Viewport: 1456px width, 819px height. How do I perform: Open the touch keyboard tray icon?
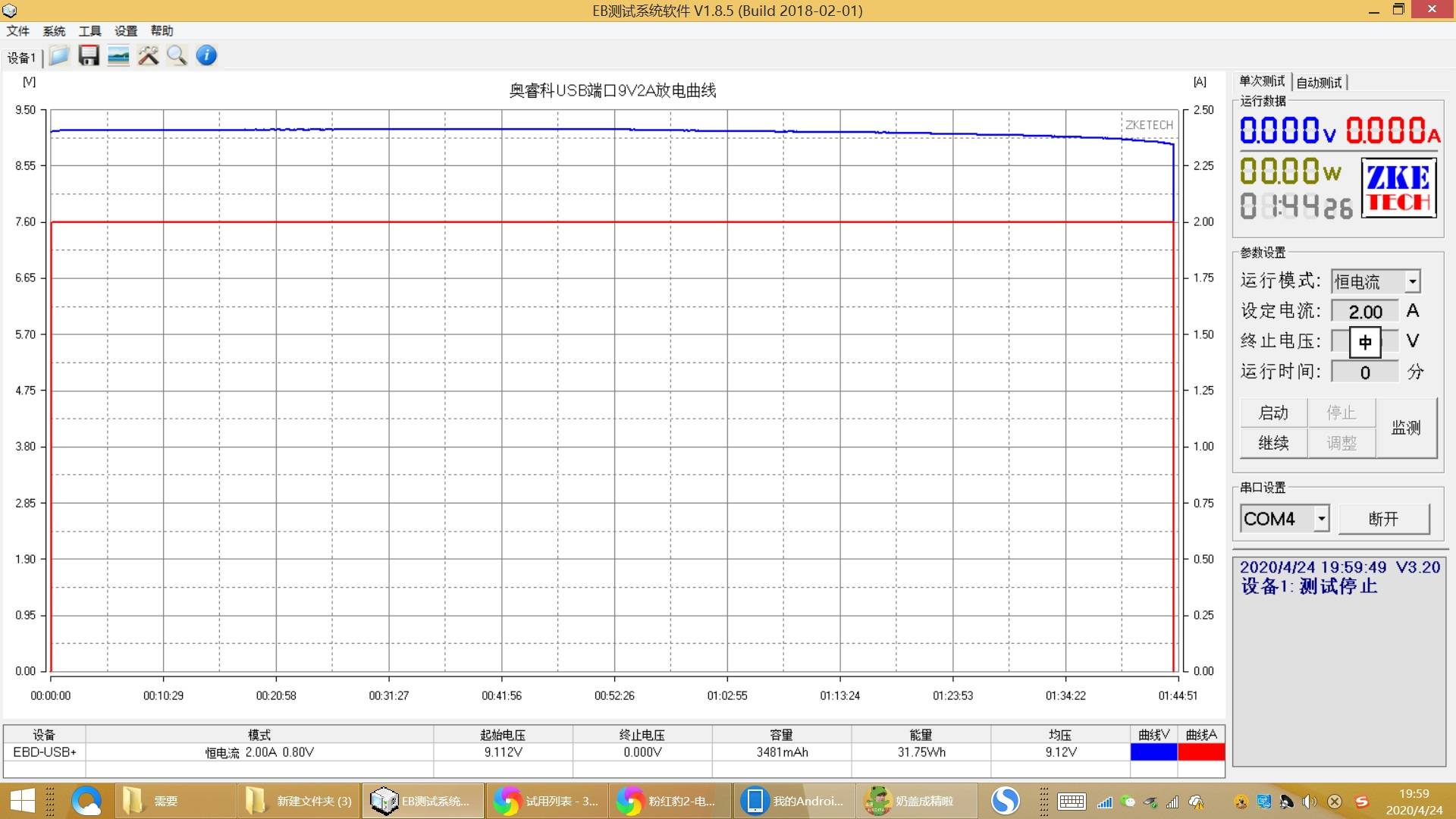(1072, 802)
